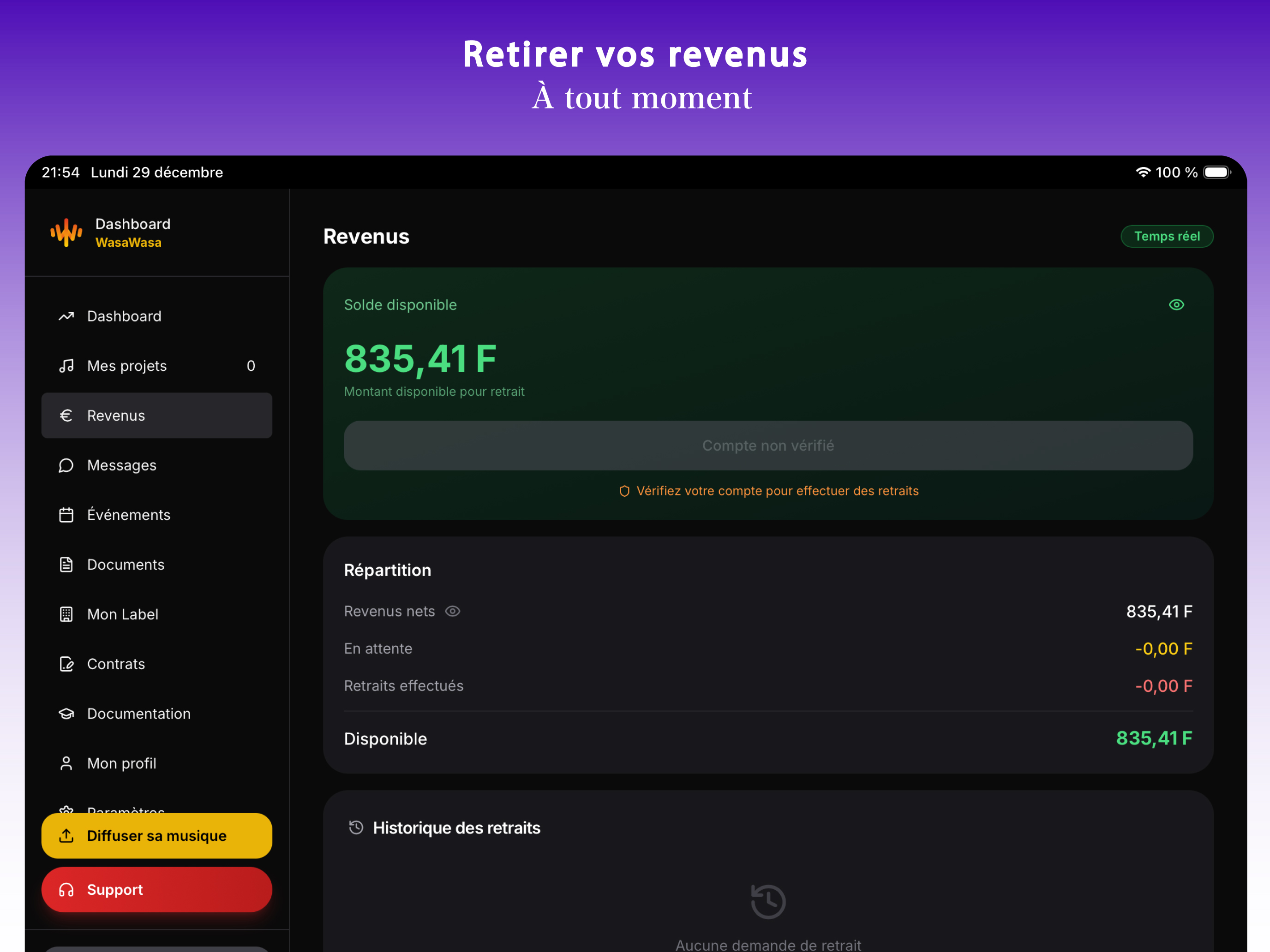Toggle eye icon next to Revenus nets
1270x952 pixels.
tap(453, 612)
